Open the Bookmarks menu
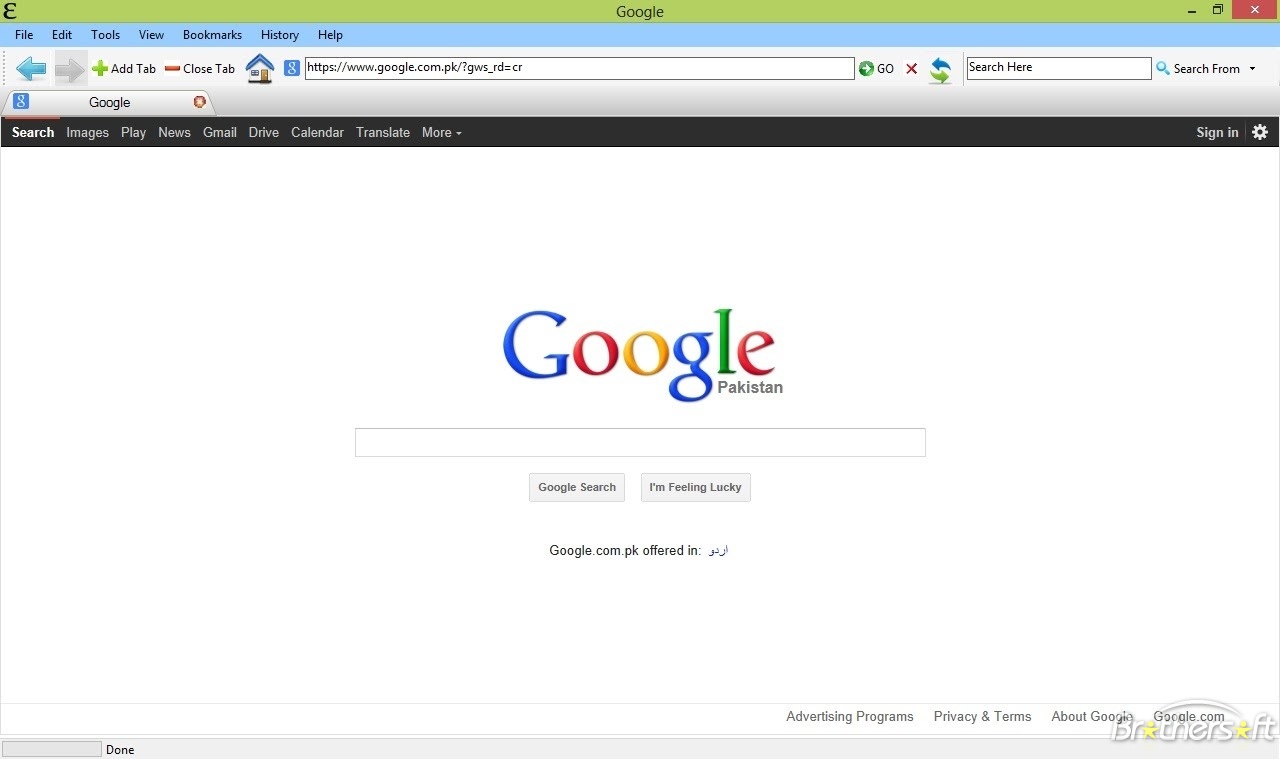The image size is (1280, 759). click(x=212, y=35)
